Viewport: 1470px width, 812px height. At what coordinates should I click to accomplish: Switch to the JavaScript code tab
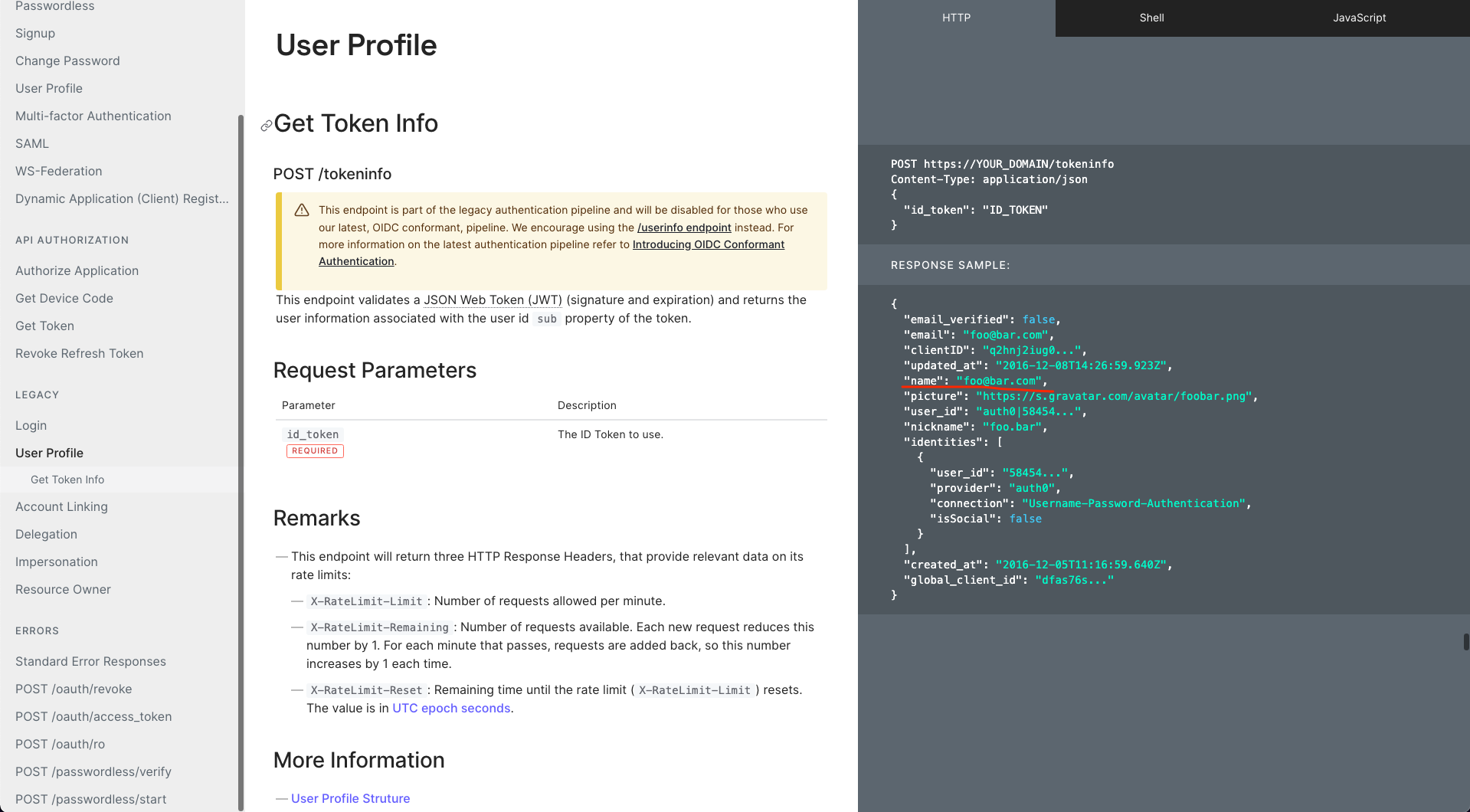pos(1358,17)
